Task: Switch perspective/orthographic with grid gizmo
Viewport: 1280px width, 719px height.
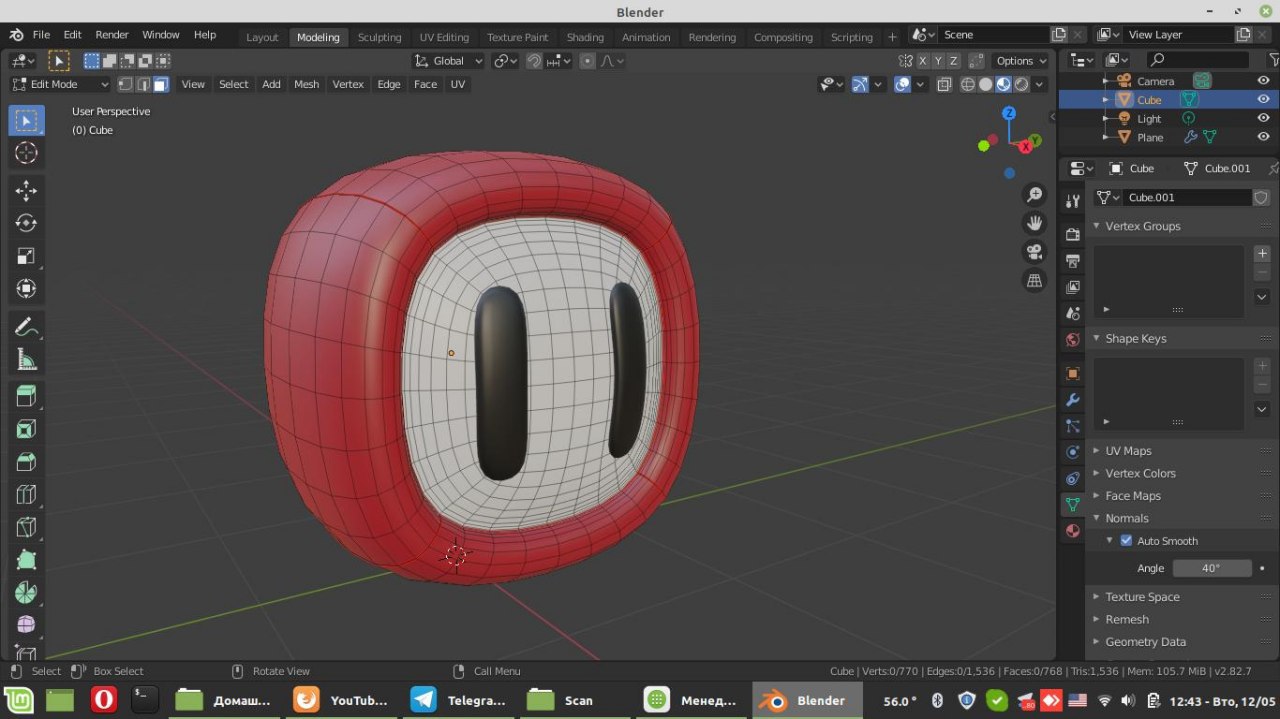Action: coord(1035,281)
